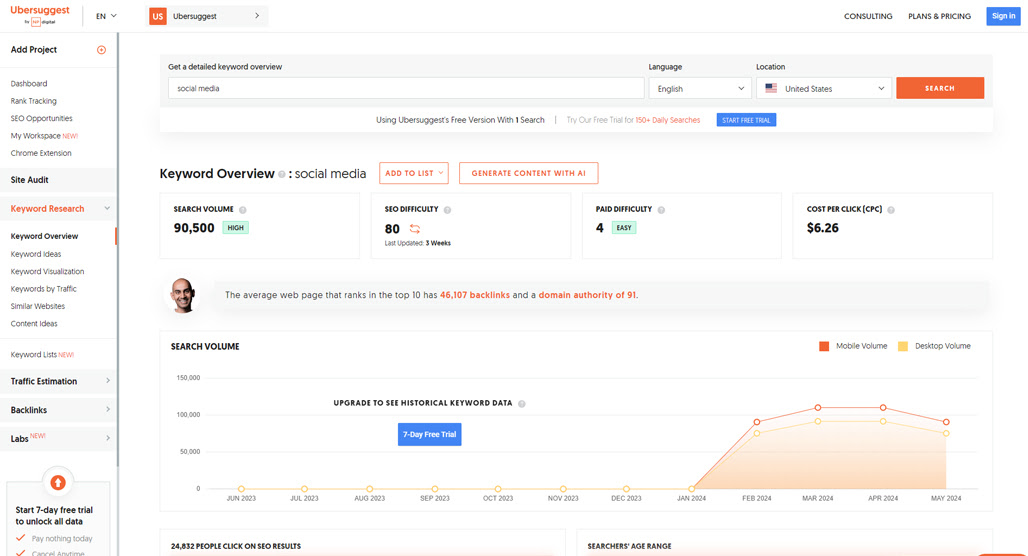Select Keyword Overview in sidebar
This screenshot has height=556, width=1028.
coord(44,236)
